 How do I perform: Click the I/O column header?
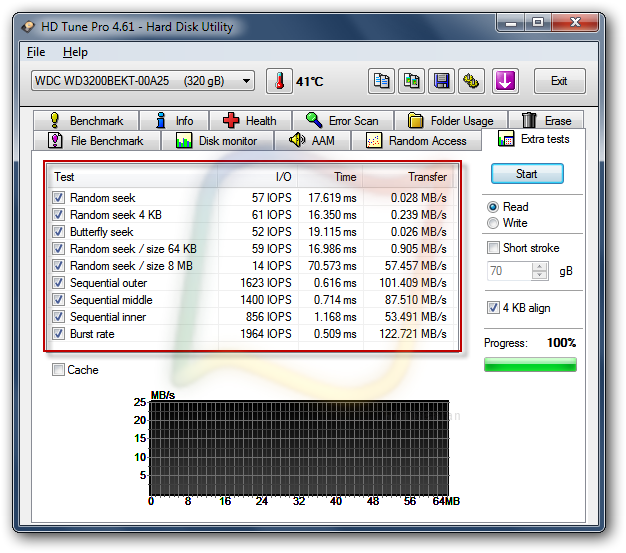[258, 177]
